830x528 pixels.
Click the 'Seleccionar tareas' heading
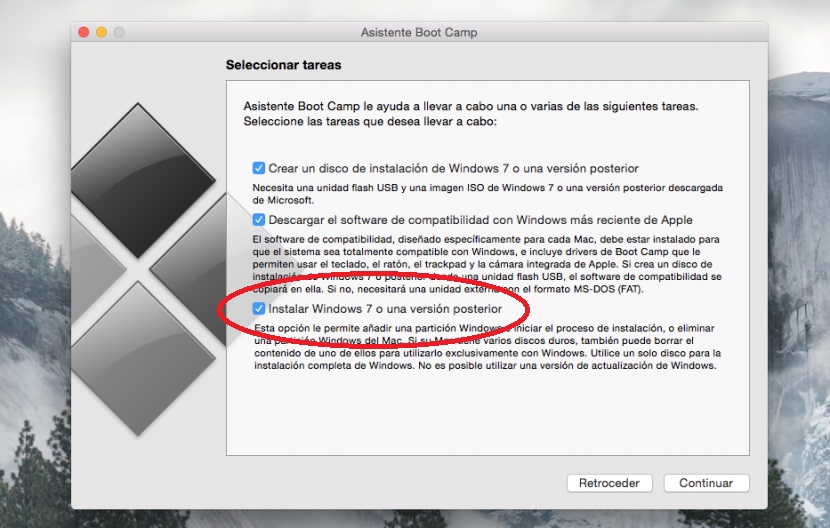coord(283,65)
